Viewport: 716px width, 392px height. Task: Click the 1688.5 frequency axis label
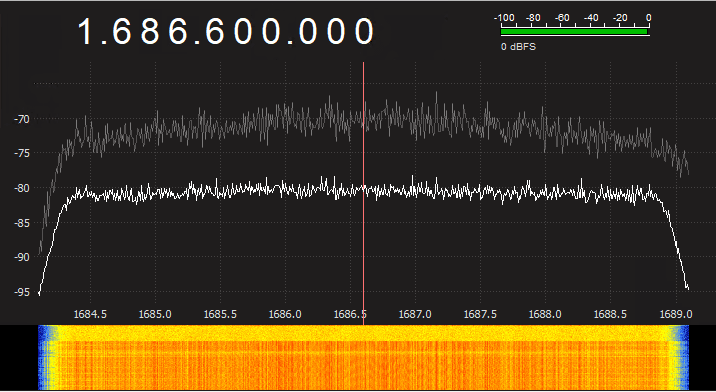coord(610,314)
